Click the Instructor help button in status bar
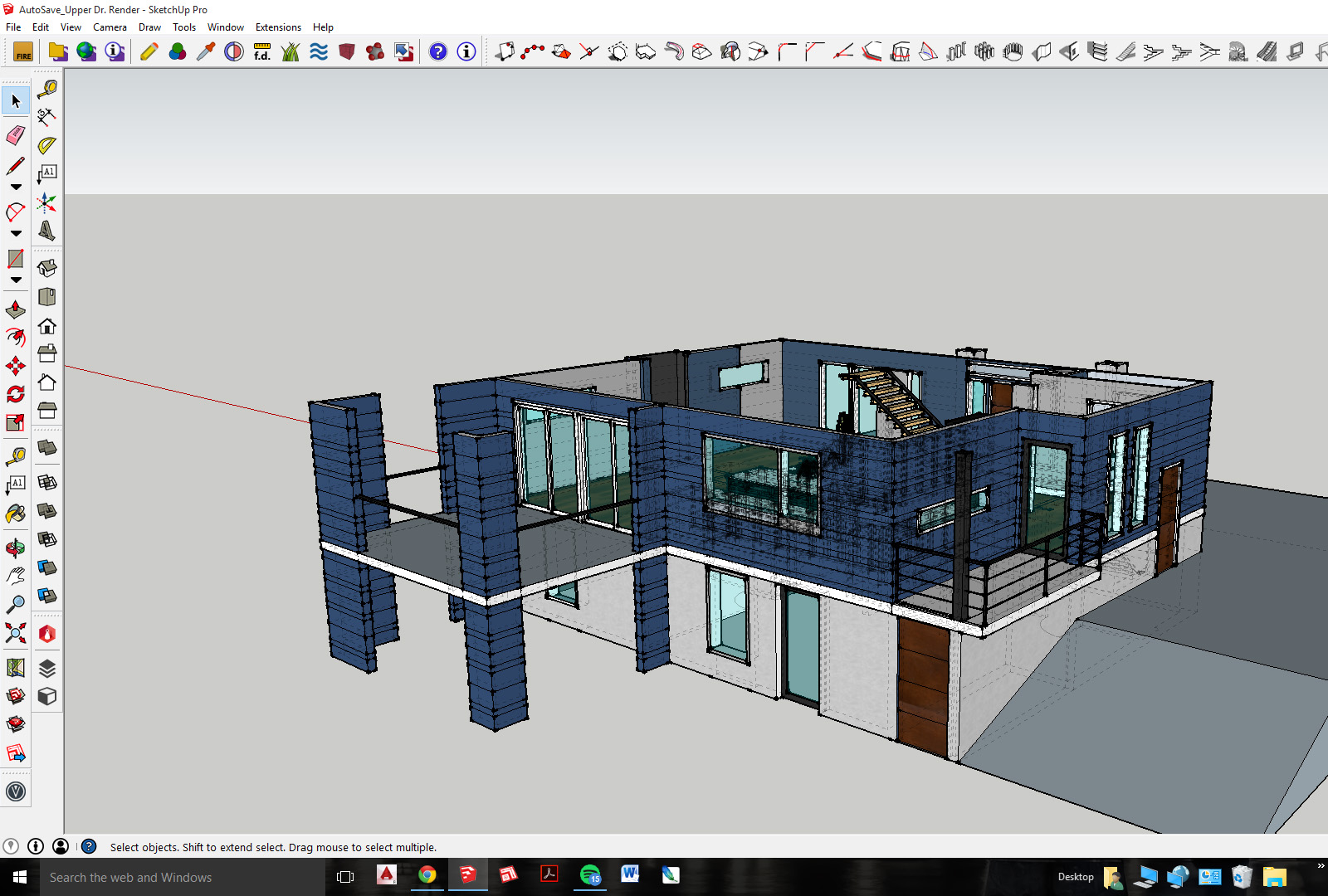Viewport: 1328px width, 896px height. pyautogui.click(x=89, y=846)
